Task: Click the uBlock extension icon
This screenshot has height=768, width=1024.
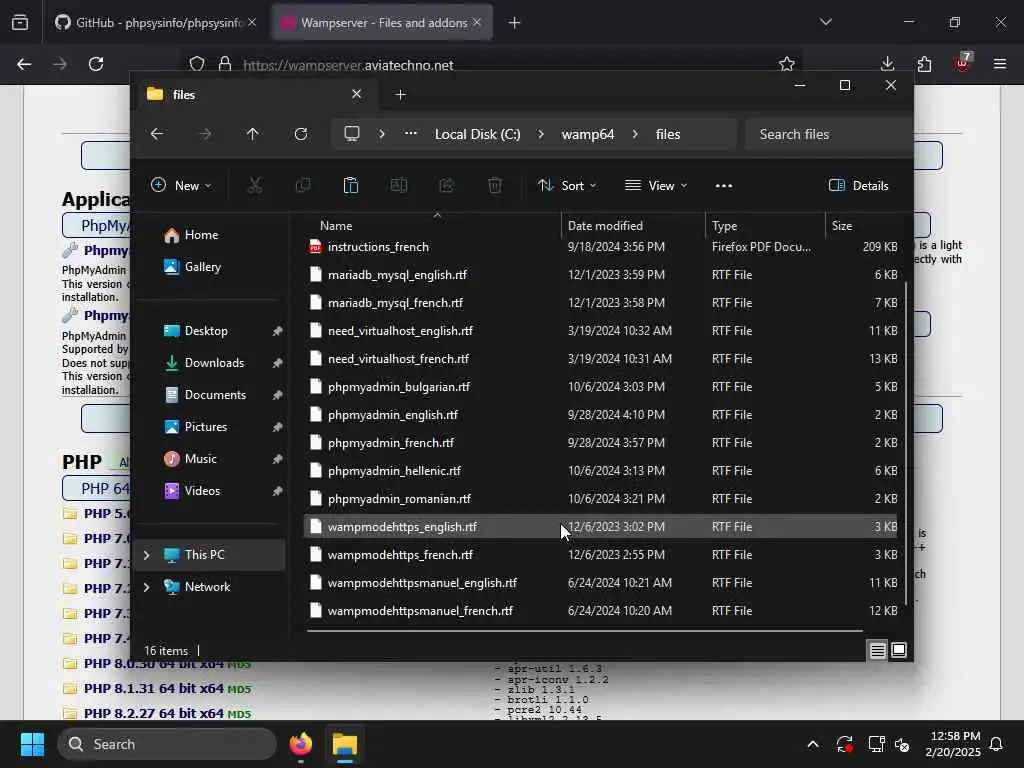Action: point(962,63)
